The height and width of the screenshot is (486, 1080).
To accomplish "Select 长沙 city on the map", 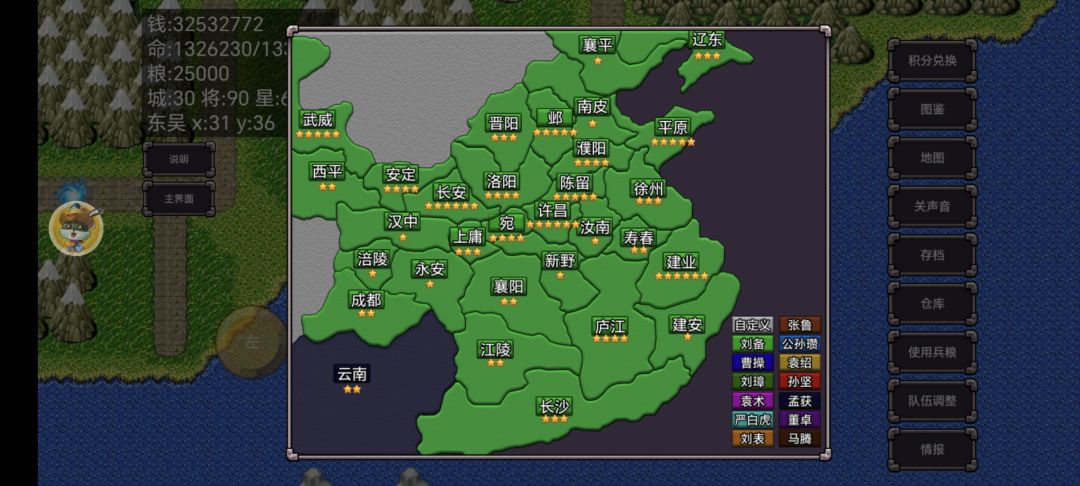I will coord(554,406).
